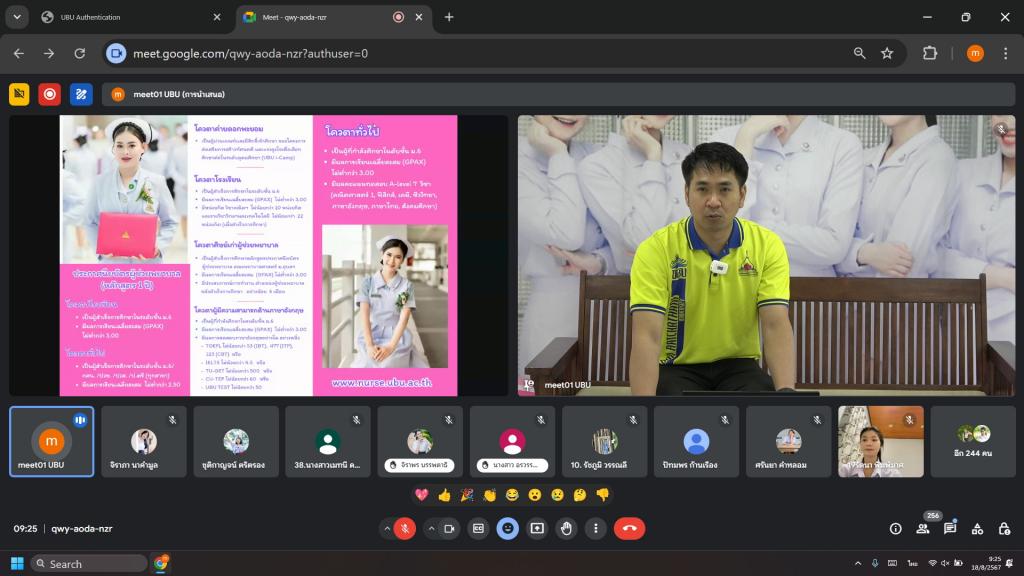The width and height of the screenshot is (1024, 576).
Task: Open Windows taskbar Search box
Action: [88, 563]
